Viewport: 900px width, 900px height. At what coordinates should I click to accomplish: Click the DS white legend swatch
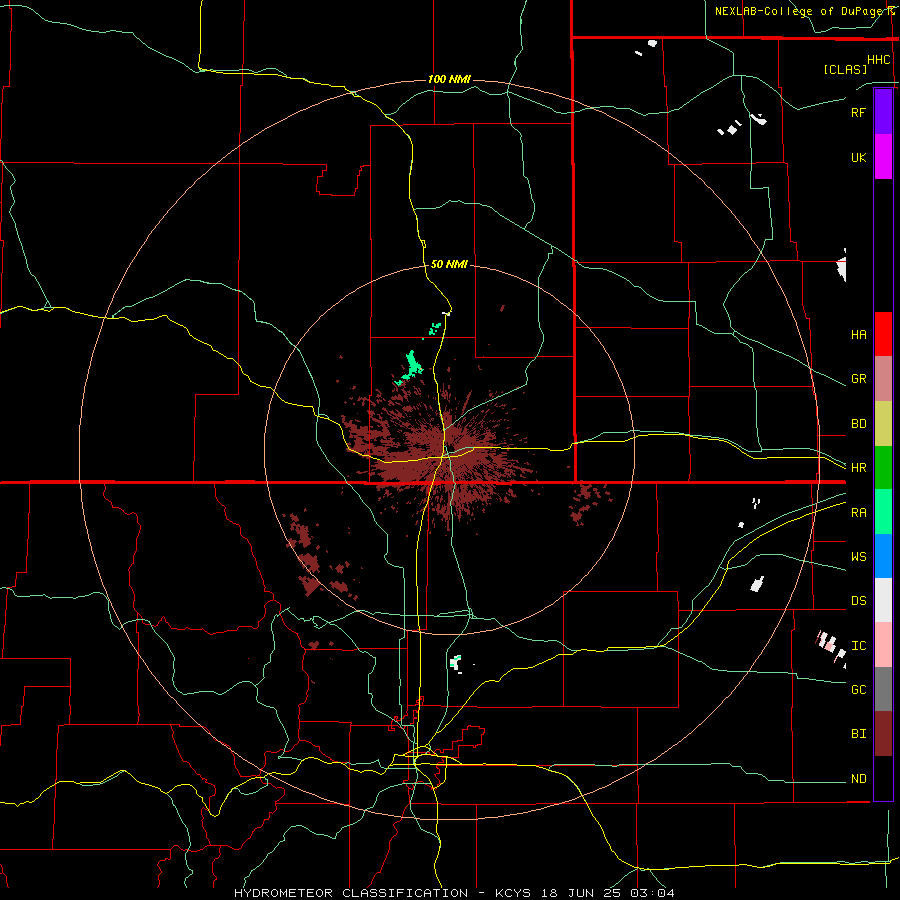click(883, 600)
